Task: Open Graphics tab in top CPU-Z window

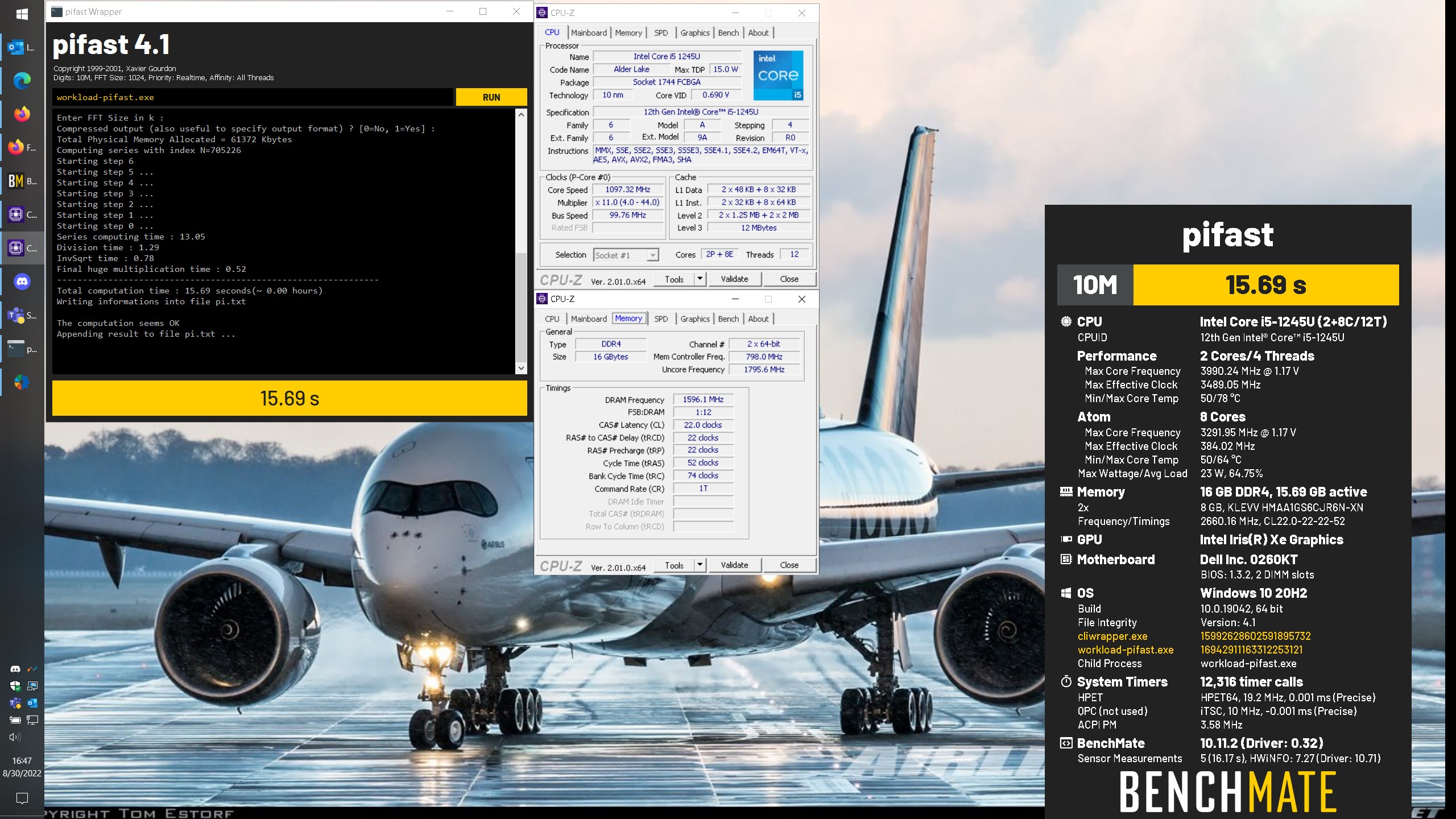Action: click(x=695, y=33)
